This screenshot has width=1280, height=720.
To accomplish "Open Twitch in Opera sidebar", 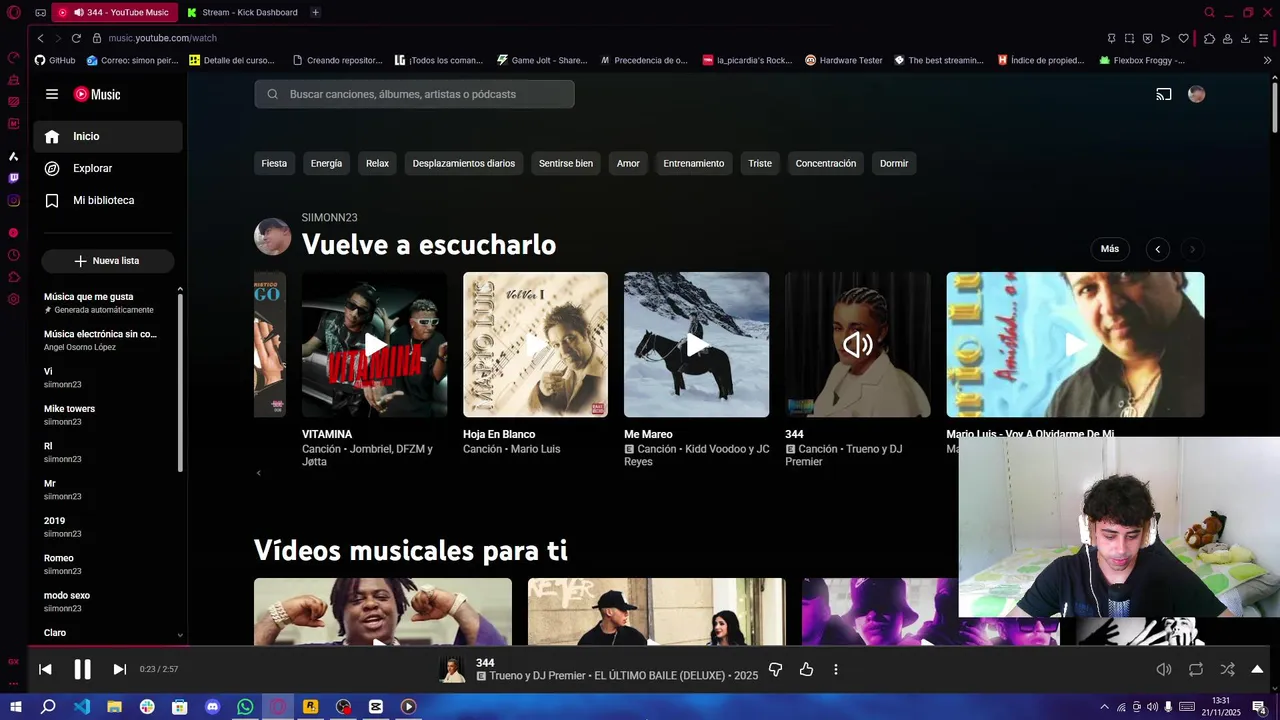I will pyautogui.click(x=13, y=178).
